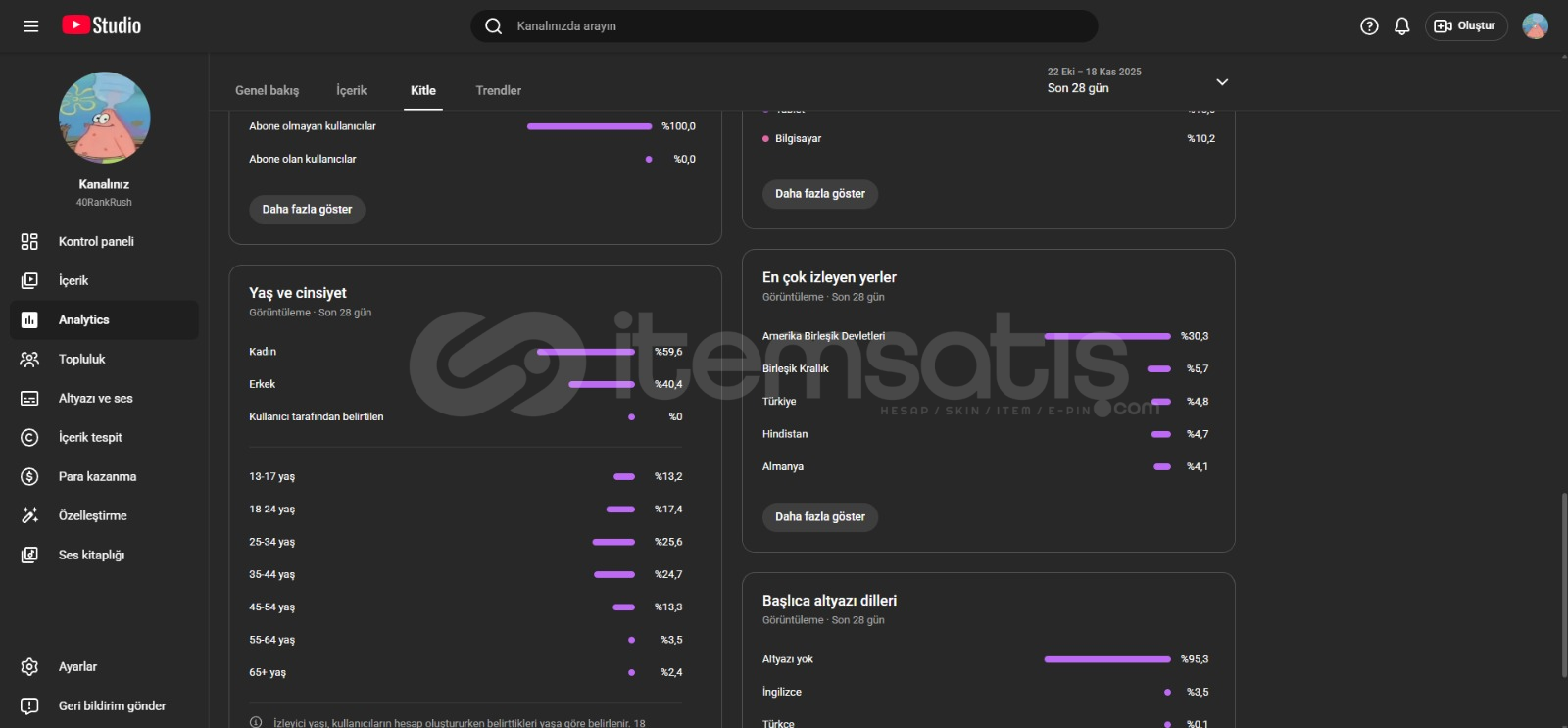This screenshot has width=1568, height=728.
Task: Open Para kazanma monetization page
Action: click(x=97, y=477)
